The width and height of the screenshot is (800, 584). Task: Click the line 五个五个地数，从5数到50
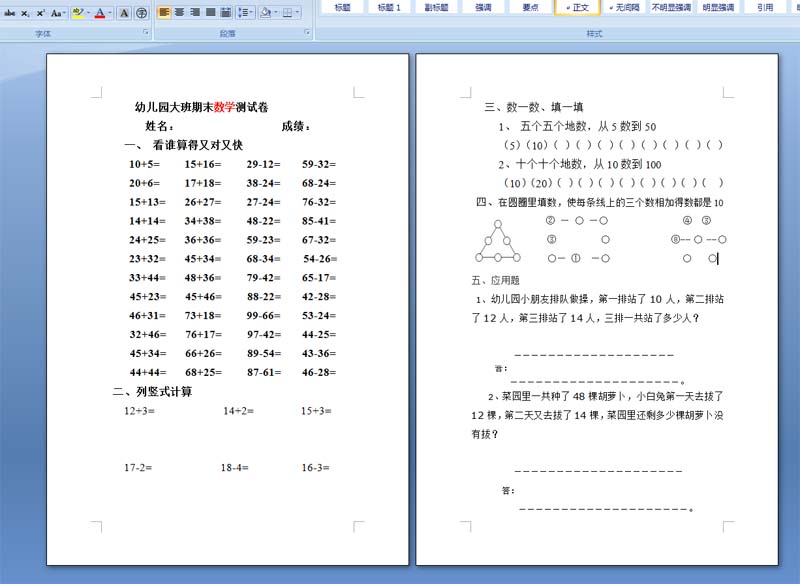click(x=577, y=126)
